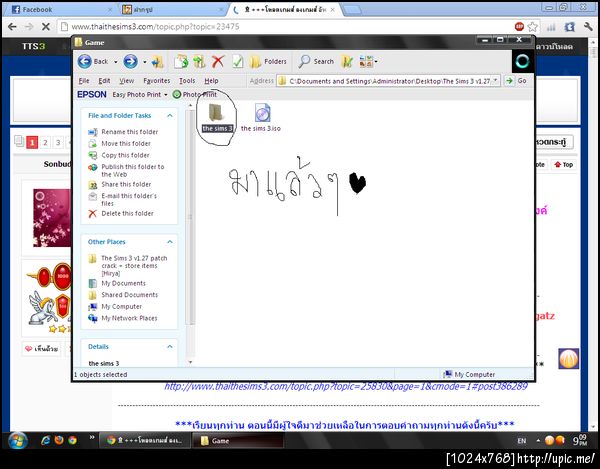Open My Network Places link
600x469 pixels.
[129, 318]
